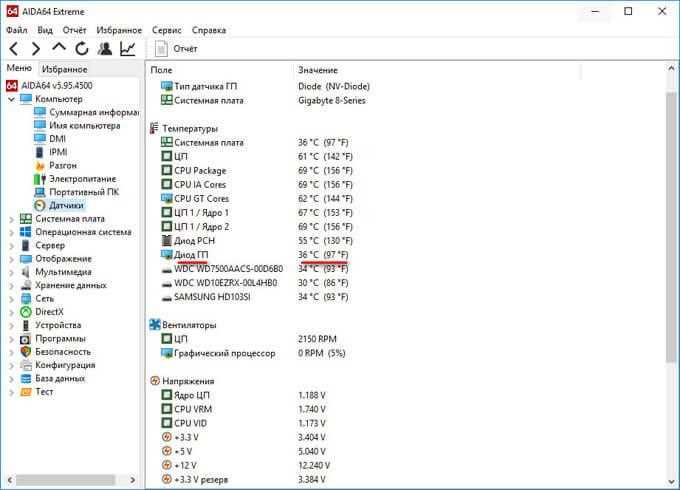The width and height of the screenshot is (680, 490).
Task: Click the Разгон flame icon
Action: [40, 166]
